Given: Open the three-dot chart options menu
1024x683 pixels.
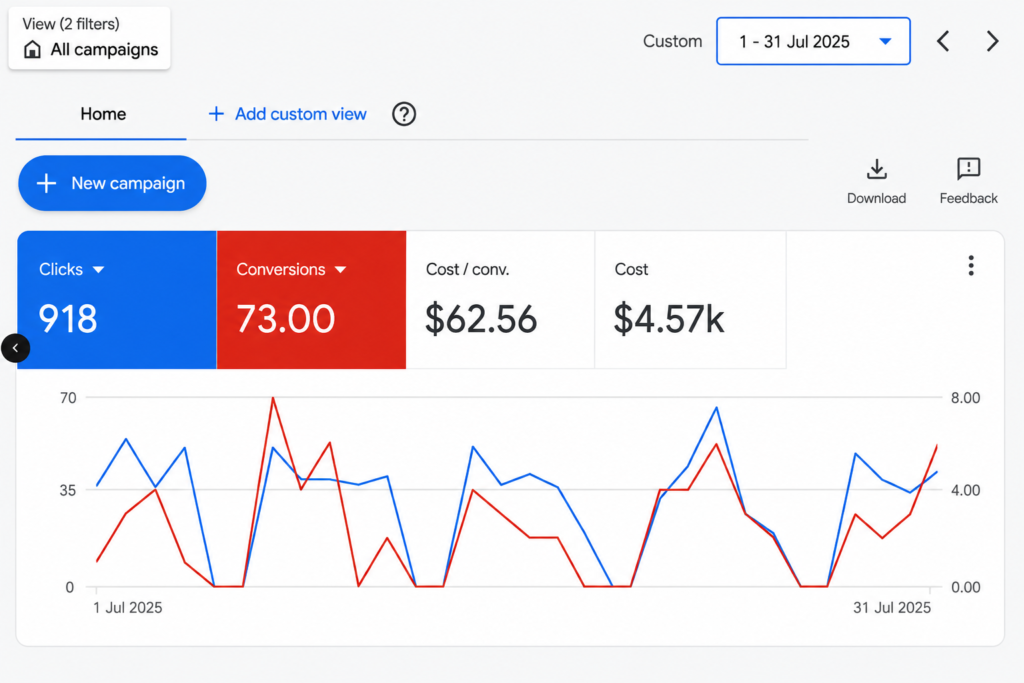Looking at the screenshot, I should (971, 266).
